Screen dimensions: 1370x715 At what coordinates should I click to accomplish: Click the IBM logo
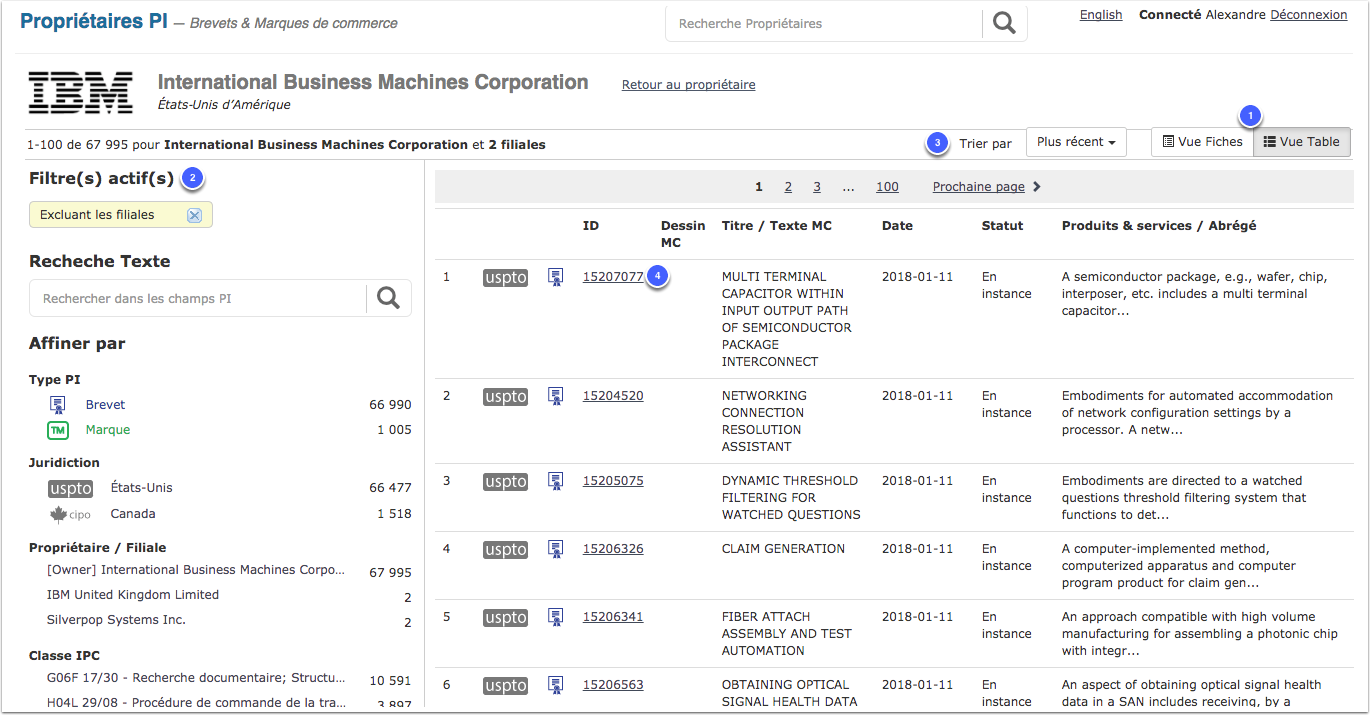81,92
